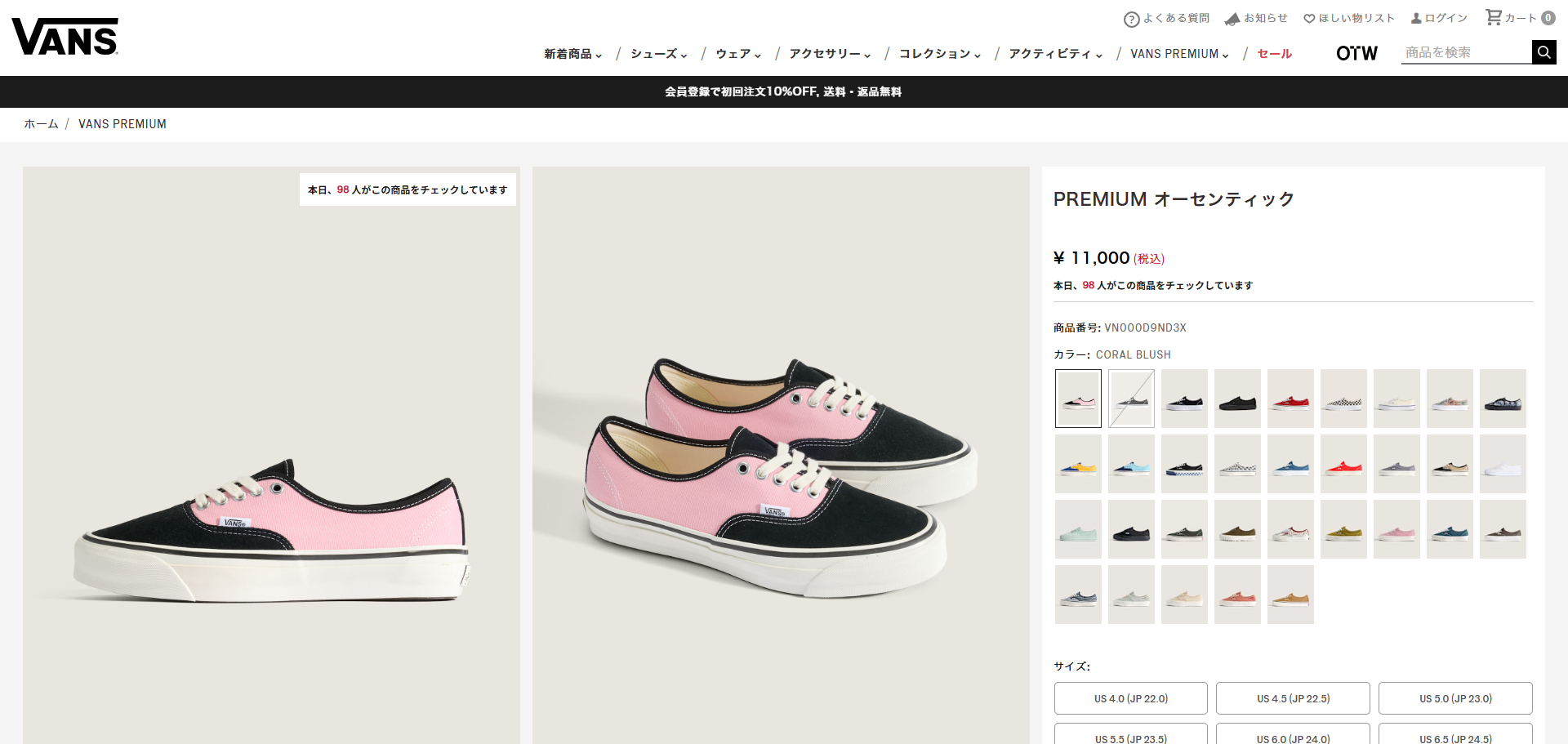This screenshot has width=1568, height=744.
Task: Open the よくある質問 help link
Action: tap(1166, 18)
